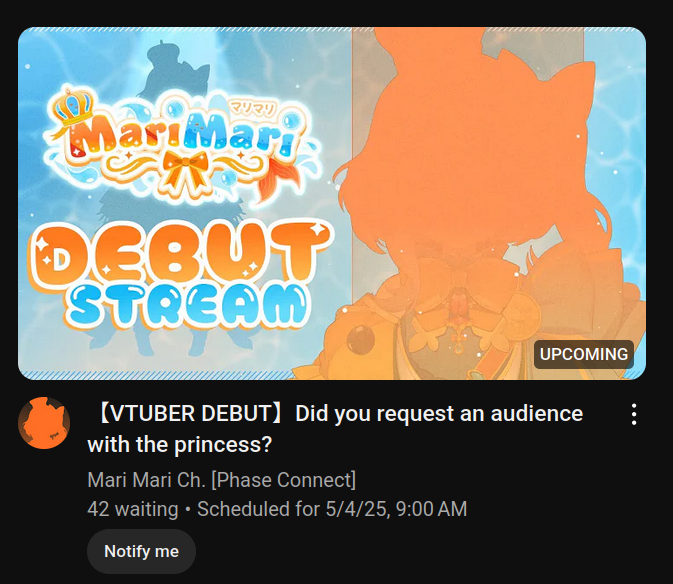Open Mari Mari Ch. [Phase Connect] channel
Viewport: 673px width, 584px height.
tap(221, 480)
